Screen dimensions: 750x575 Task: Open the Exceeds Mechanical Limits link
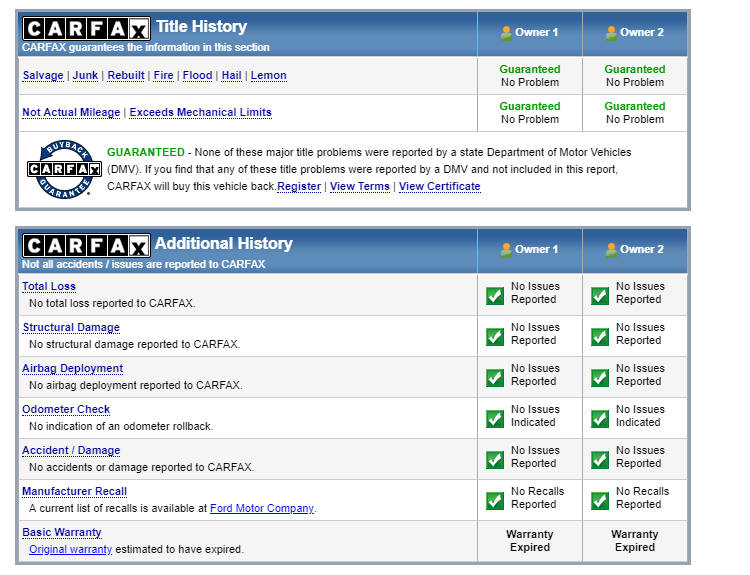pyautogui.click(x=200, y=112)
